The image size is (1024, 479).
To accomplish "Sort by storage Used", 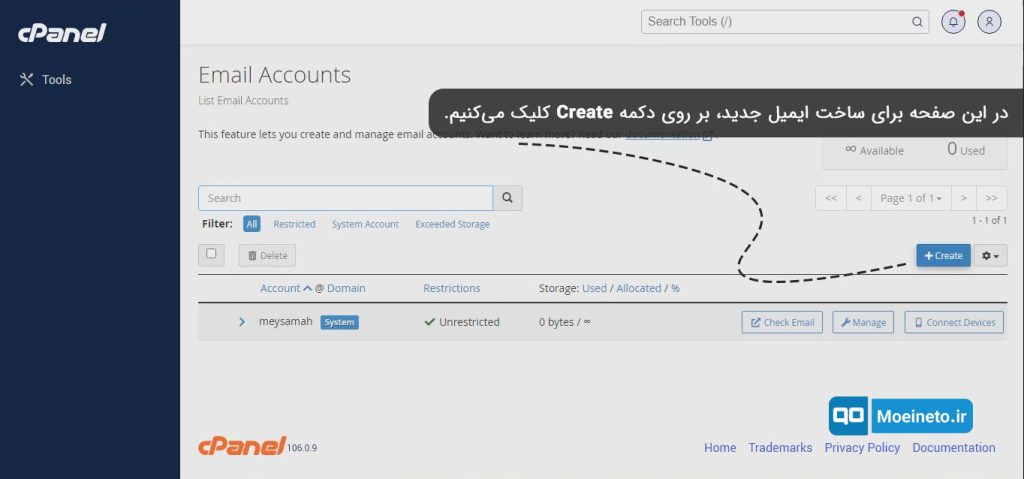I will coord(594,288).
